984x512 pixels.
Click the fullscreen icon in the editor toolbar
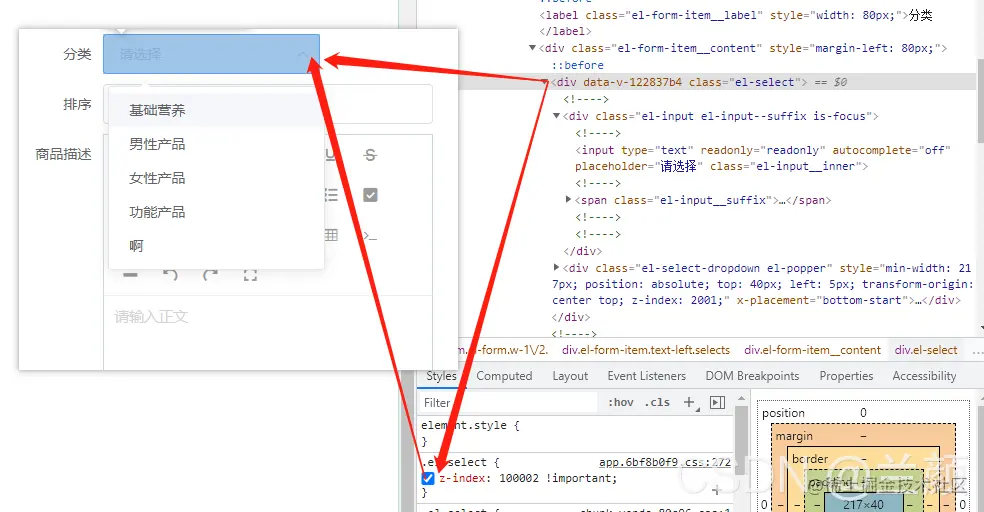250,275
